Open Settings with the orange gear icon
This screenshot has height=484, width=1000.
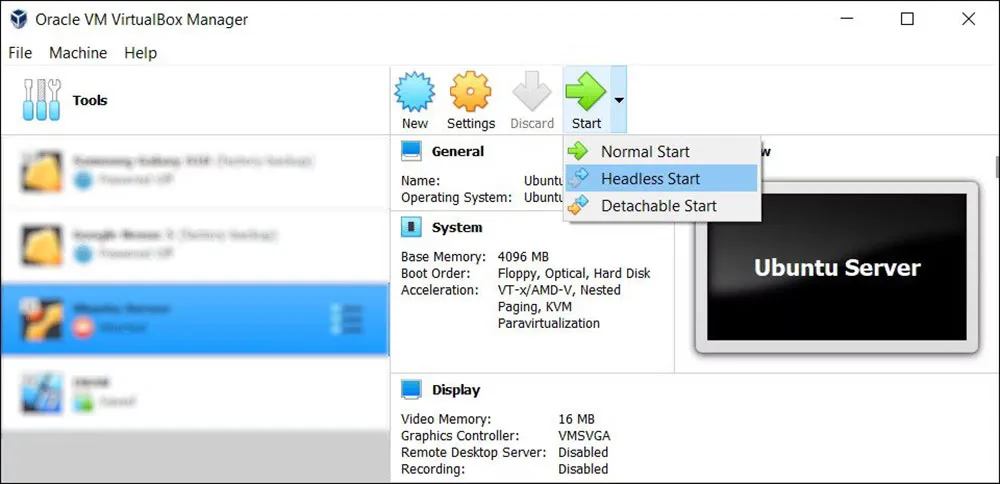click(x=470, y=93)
